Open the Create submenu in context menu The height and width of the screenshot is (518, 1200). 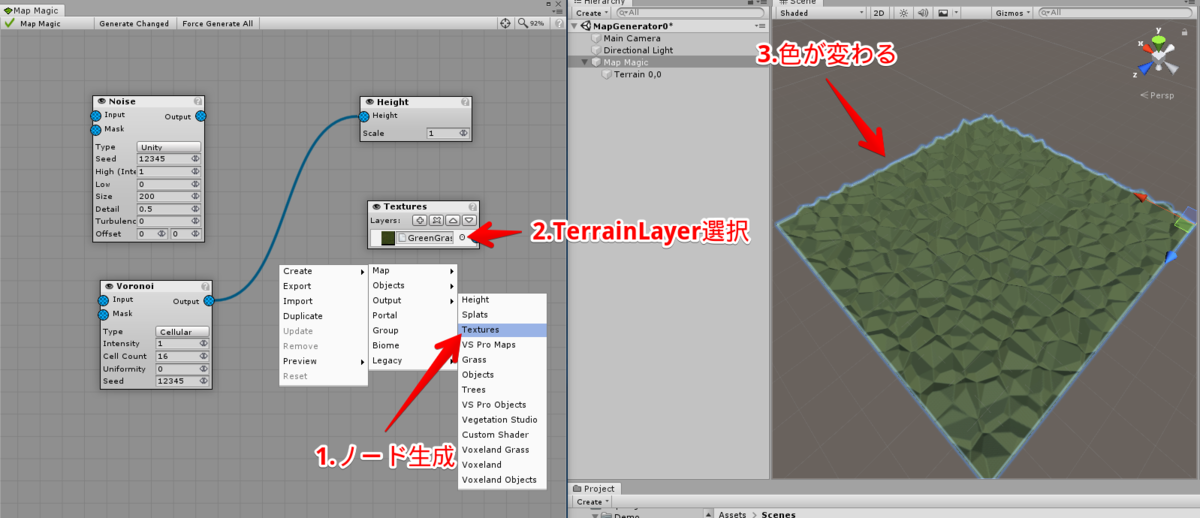[x=323, y=271]
